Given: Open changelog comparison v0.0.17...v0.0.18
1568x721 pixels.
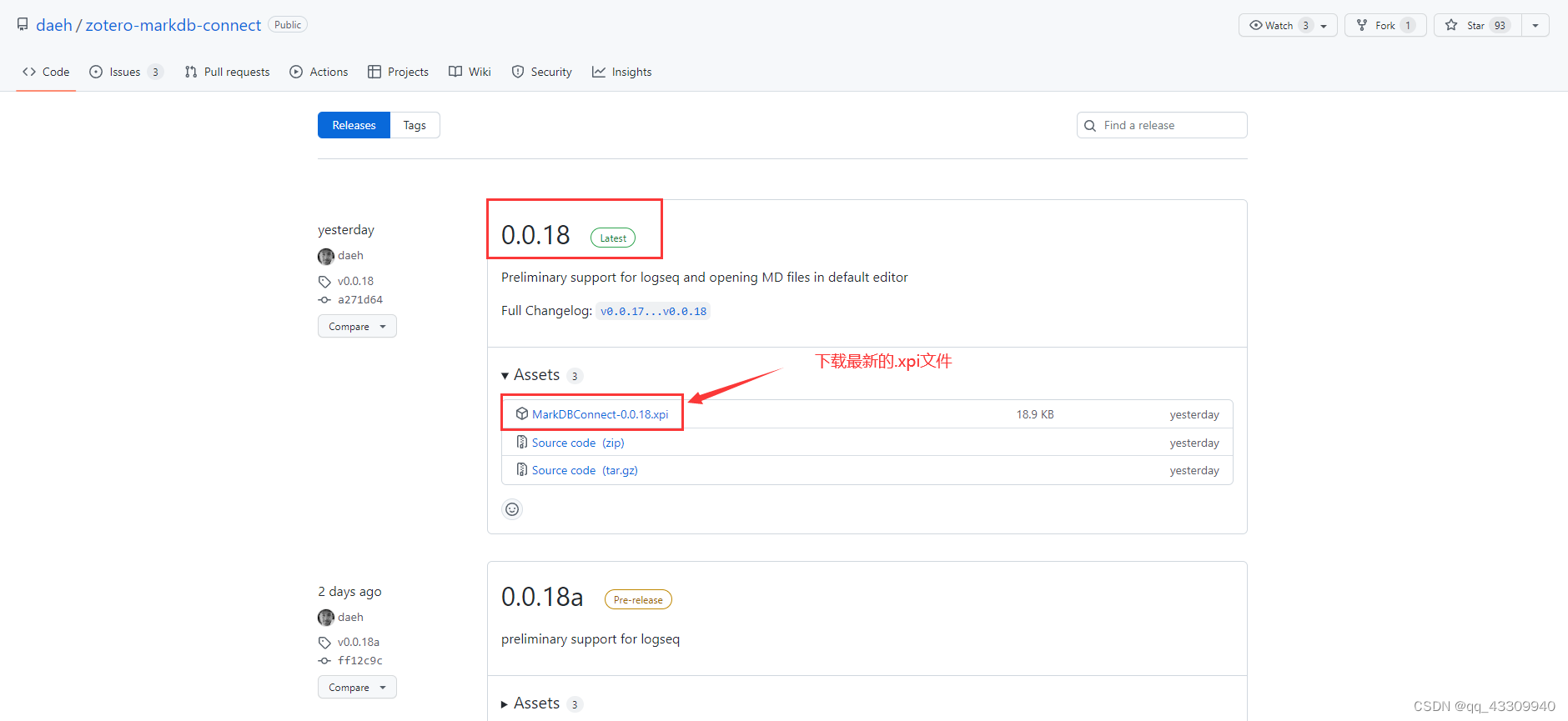Looking at the screenshot, I should (653, 311).
